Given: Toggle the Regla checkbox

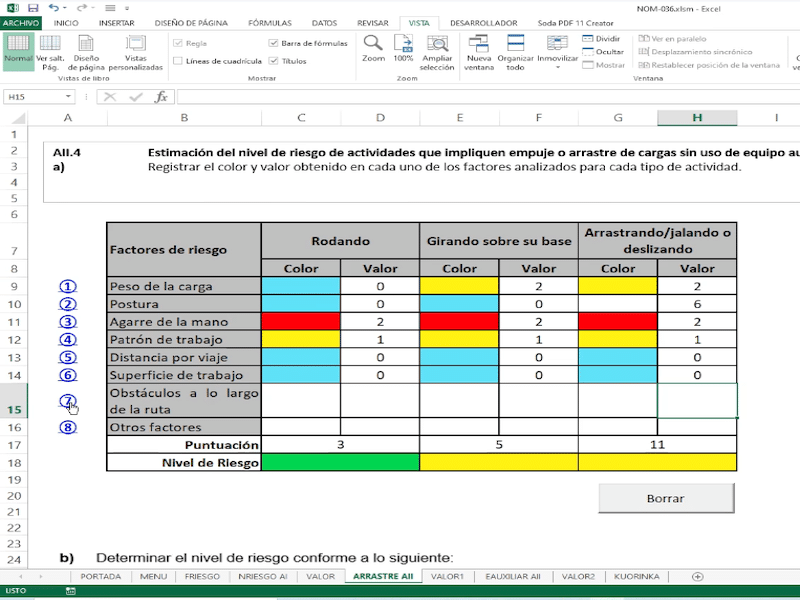Looking at the screenshot, I should tap(178, 43).
